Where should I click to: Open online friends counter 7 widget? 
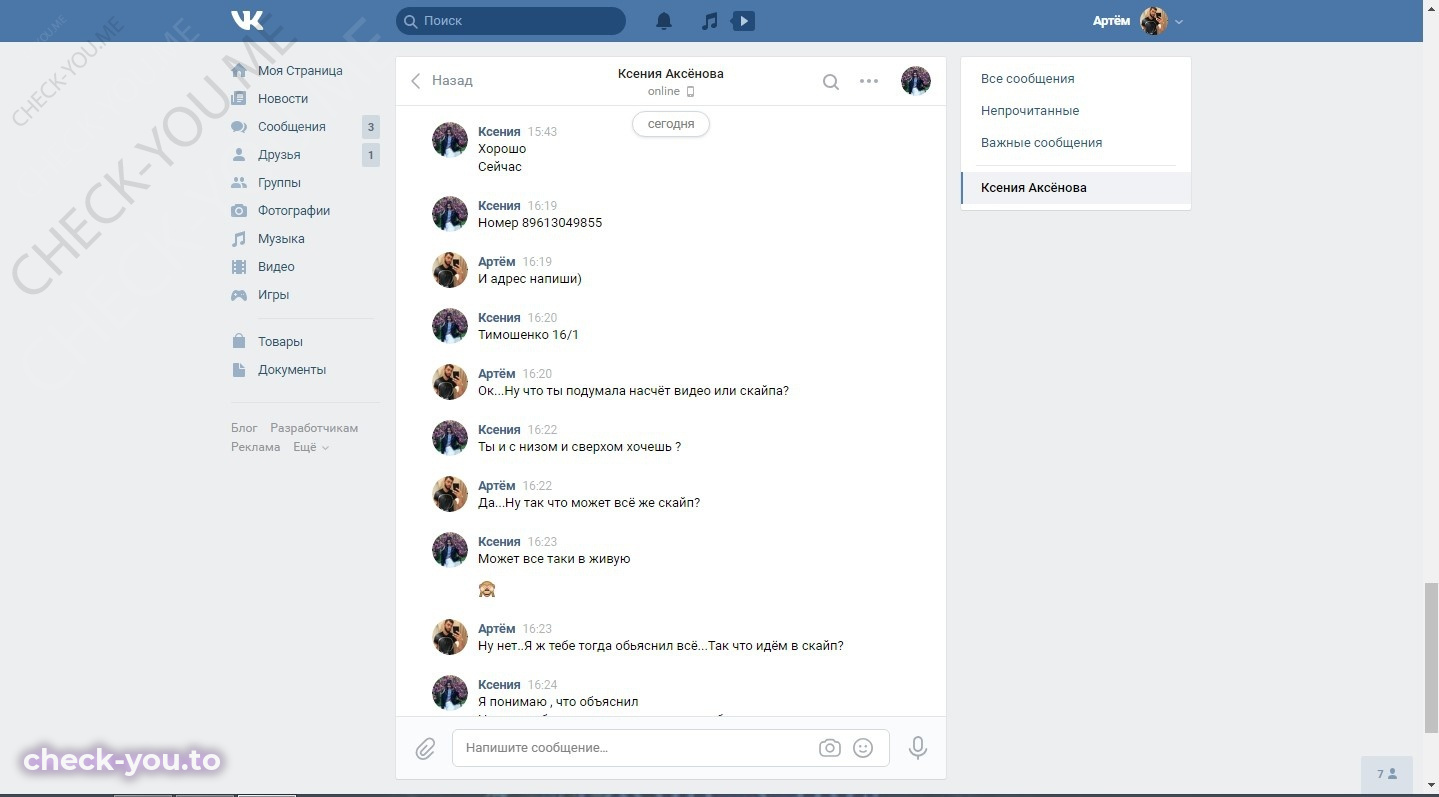1387,774
